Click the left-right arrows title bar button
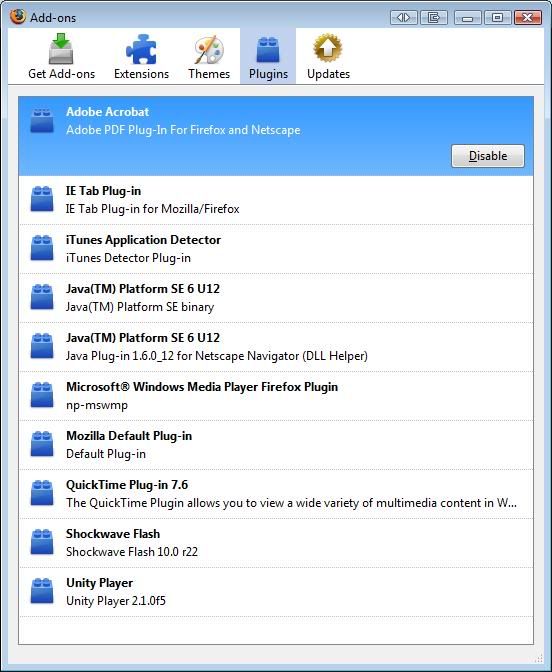The width and height of the screenshot is (552, 672). coord(404,18)
